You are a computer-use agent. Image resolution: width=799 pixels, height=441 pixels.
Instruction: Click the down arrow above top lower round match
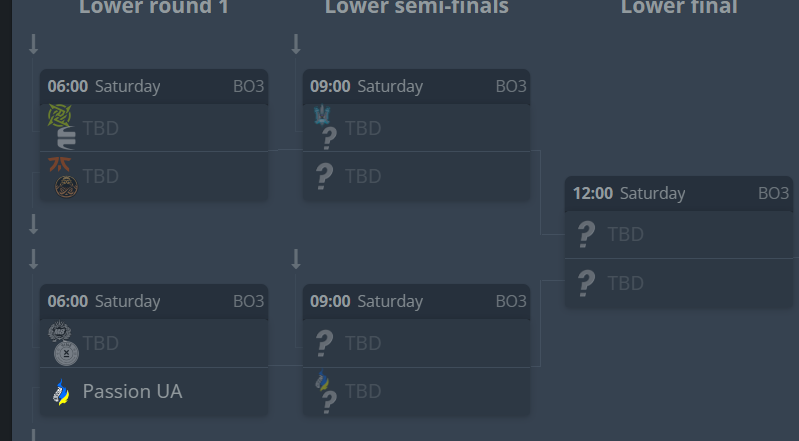(x=34, y=44)
